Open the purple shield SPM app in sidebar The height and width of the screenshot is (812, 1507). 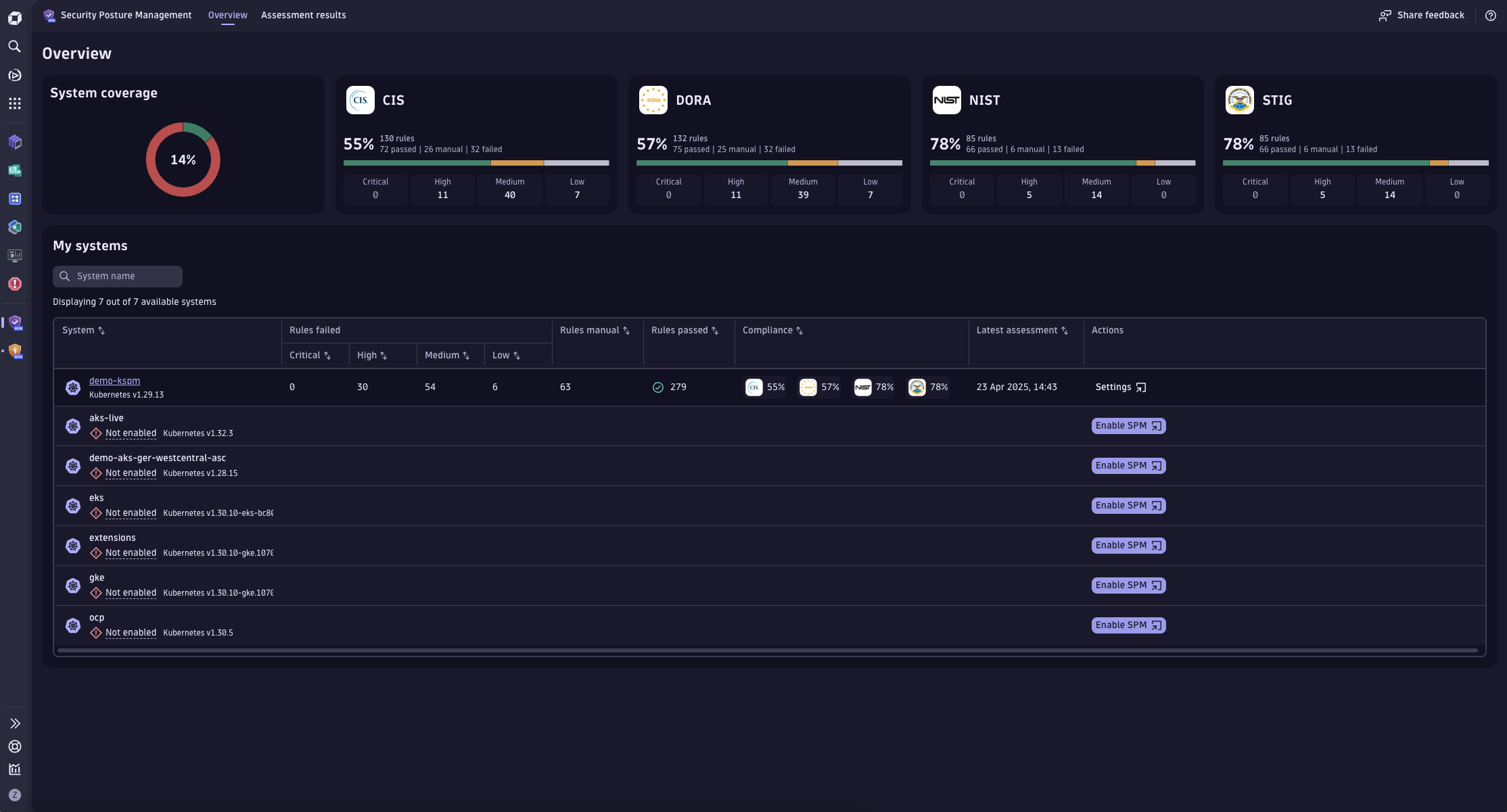[16, 323]
